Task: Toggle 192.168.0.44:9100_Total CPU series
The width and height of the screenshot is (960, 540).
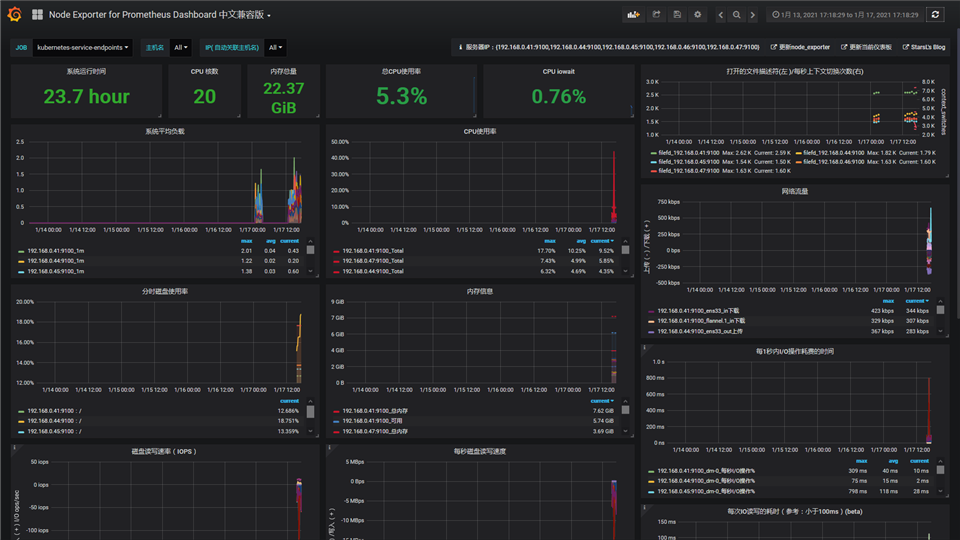Action: (373, 271)
